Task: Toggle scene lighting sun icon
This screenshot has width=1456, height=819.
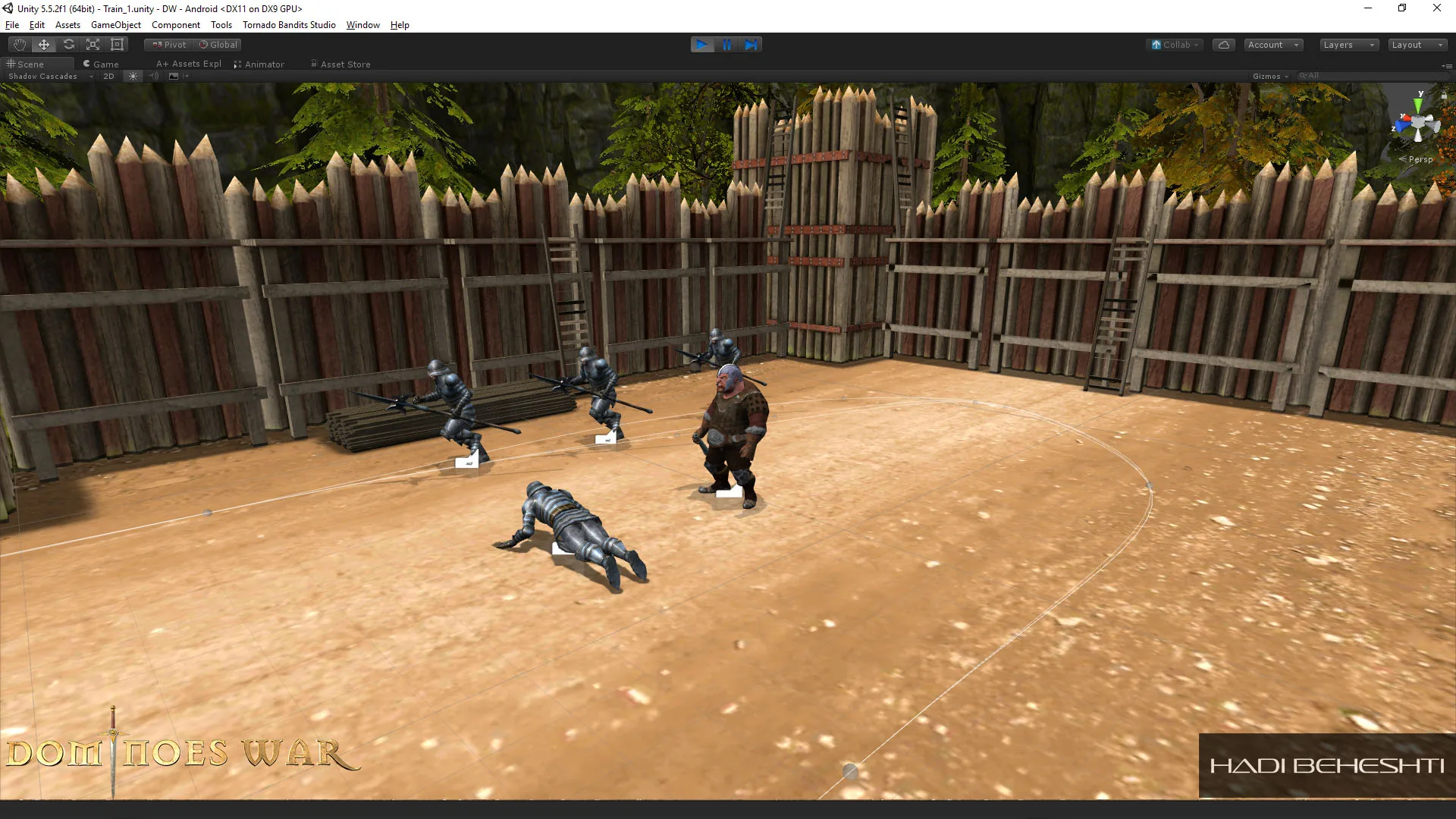Action: [133, 77]
